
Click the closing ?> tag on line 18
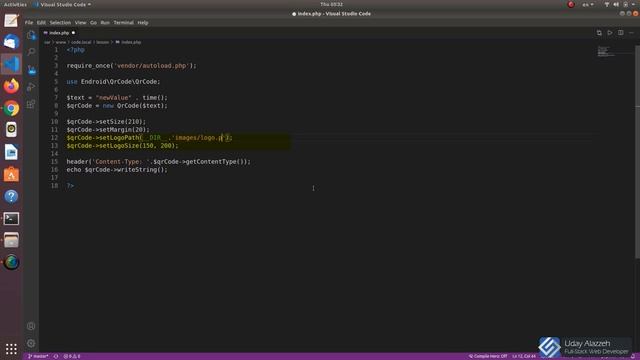pos(70,186)
